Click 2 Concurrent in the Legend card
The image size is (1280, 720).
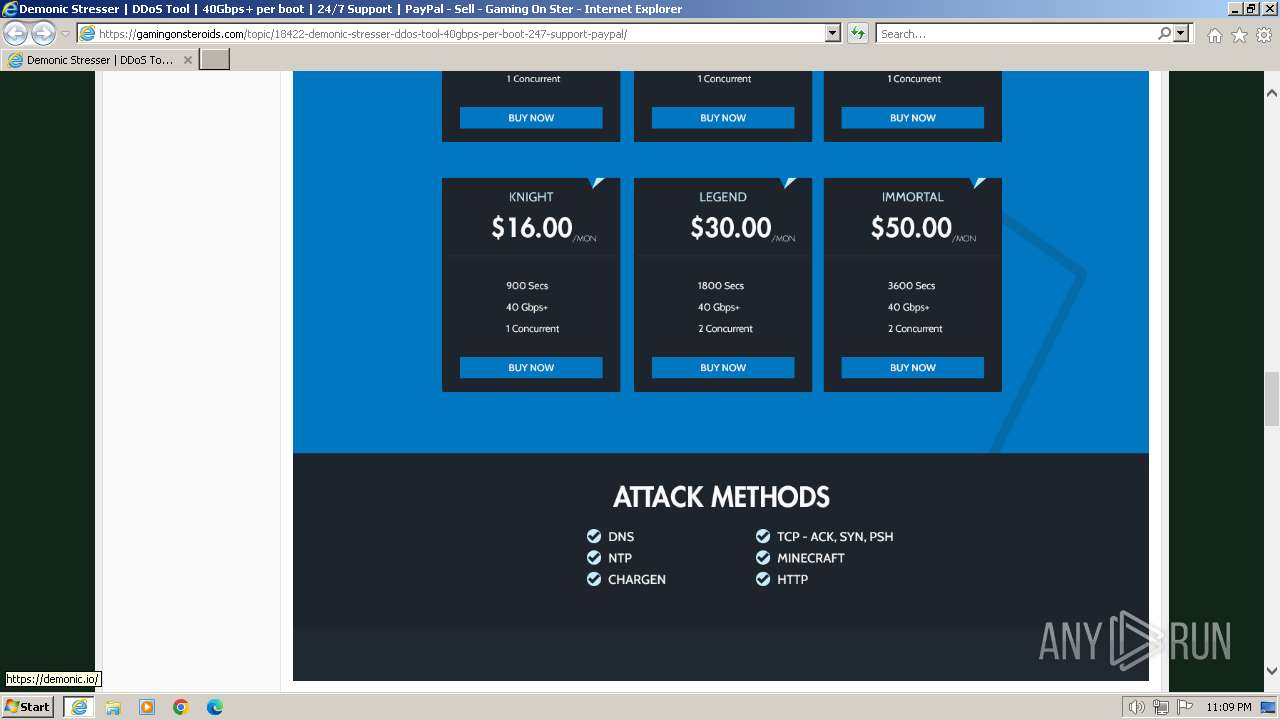pos(725,329)
